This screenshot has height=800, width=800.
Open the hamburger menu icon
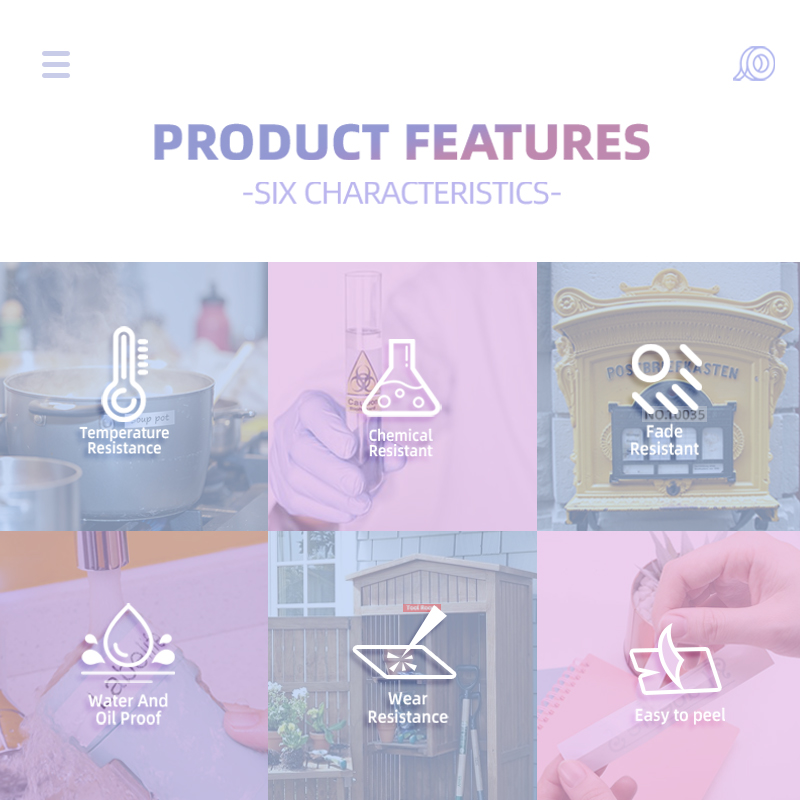(x=56, y=64)
